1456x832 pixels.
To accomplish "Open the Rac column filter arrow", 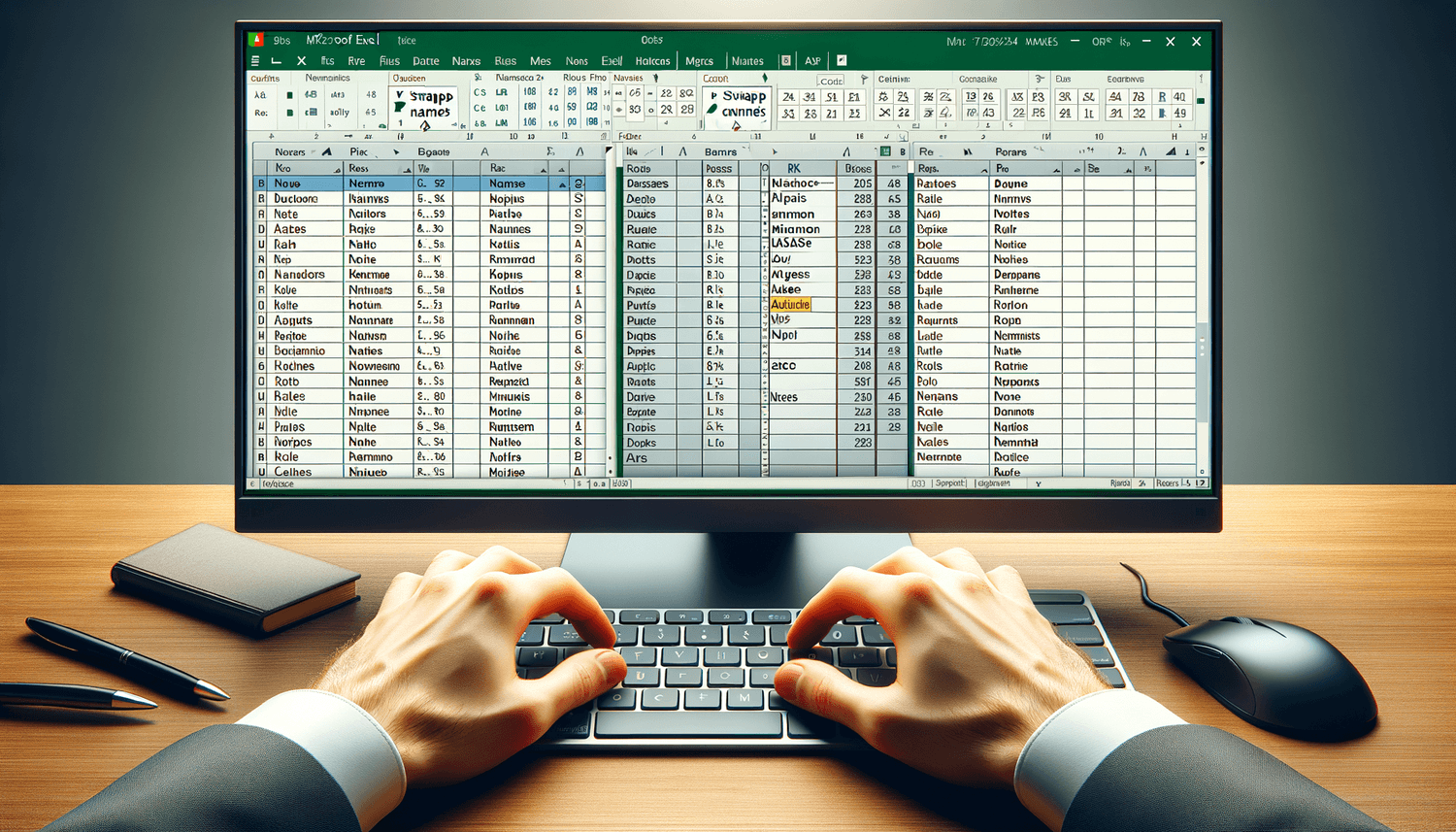I will [x=544, y=169].
